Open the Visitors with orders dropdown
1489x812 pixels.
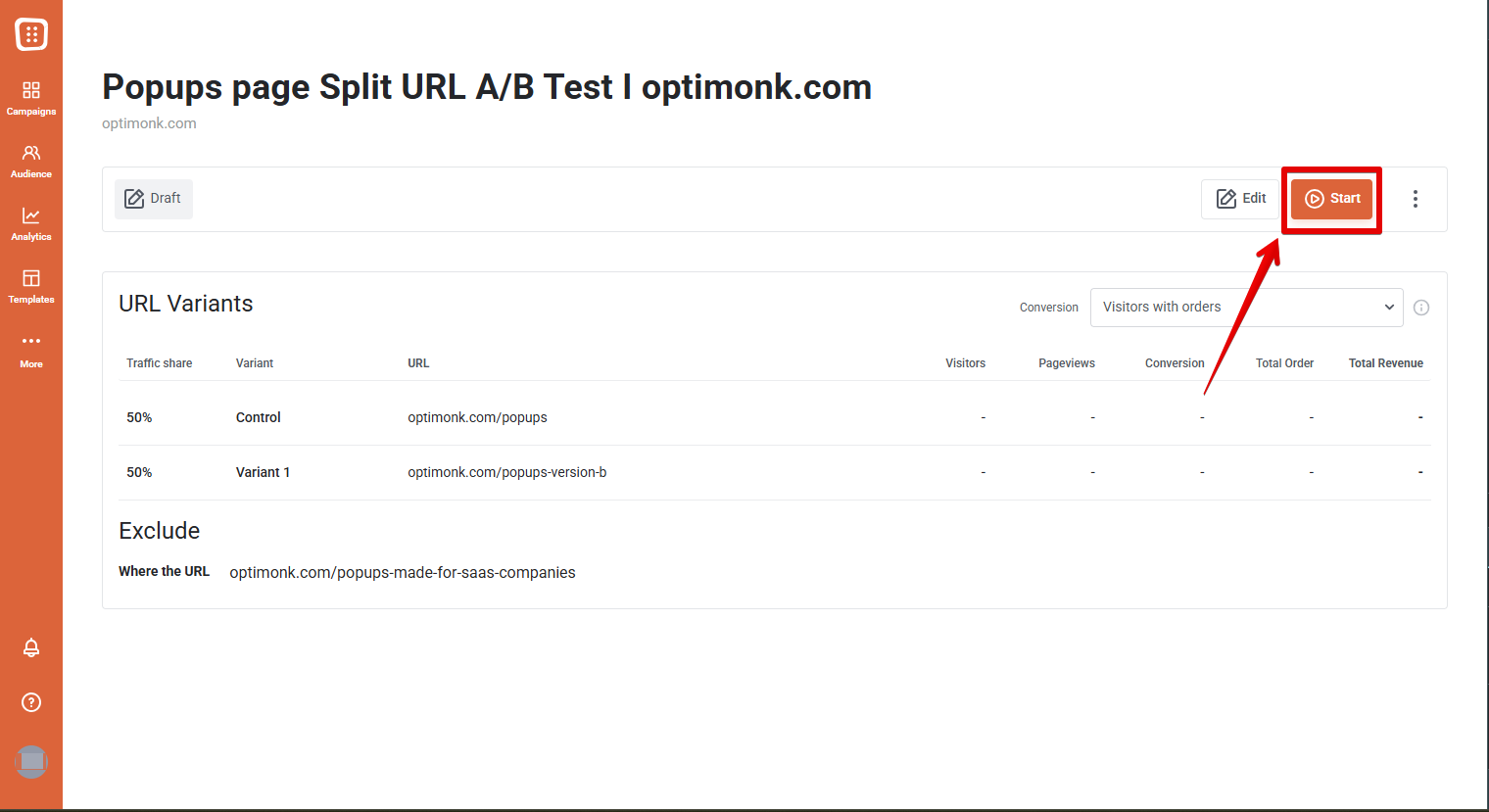[1247, 308]
